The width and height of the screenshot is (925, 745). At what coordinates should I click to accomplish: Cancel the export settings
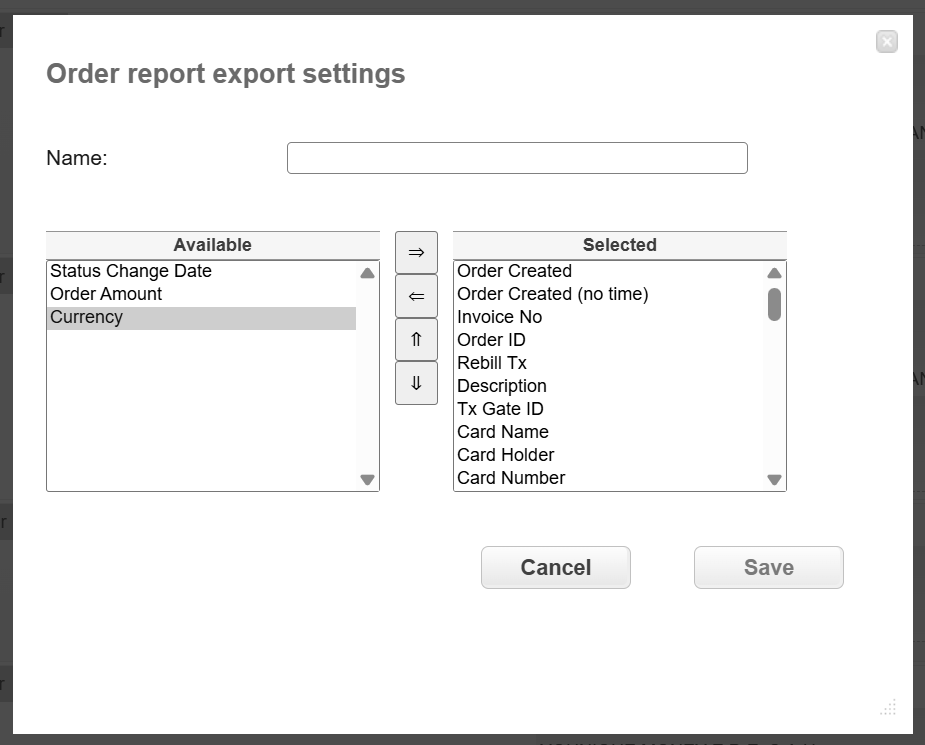(x=555, y=567)
